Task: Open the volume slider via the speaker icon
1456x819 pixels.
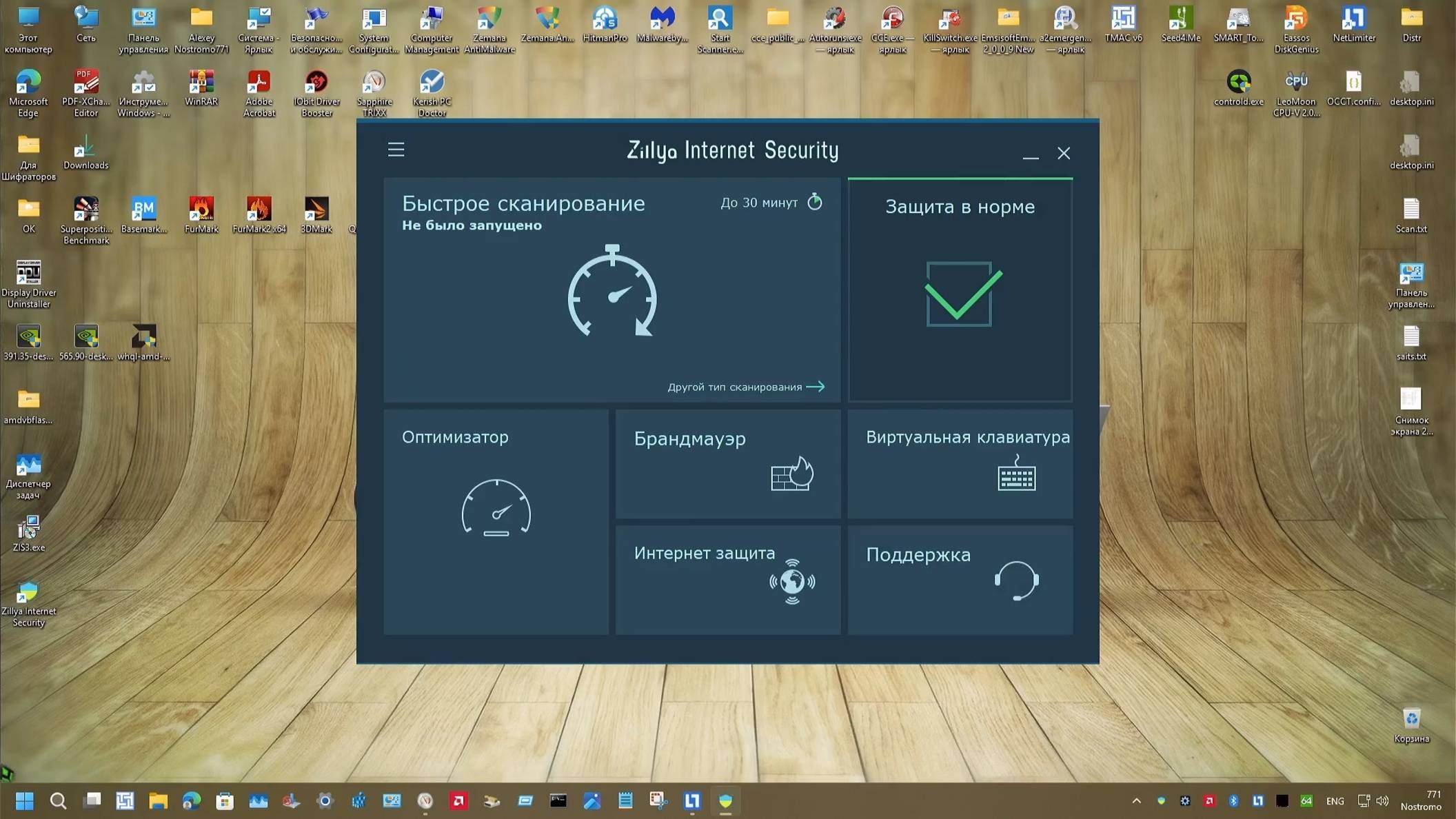Action: pyautogui.click(x=1382, y=800)
